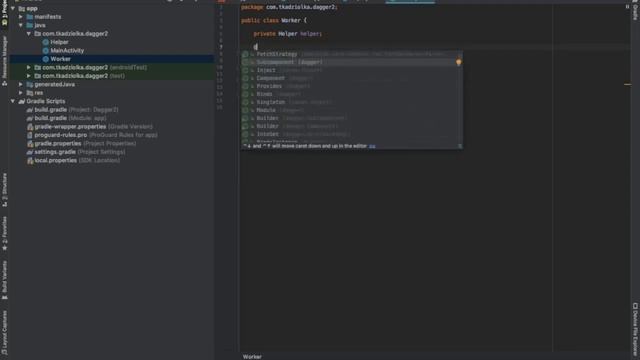Open proguard-rules.pro file
Screen dimensions: 640x360
[x=92, y=135]
